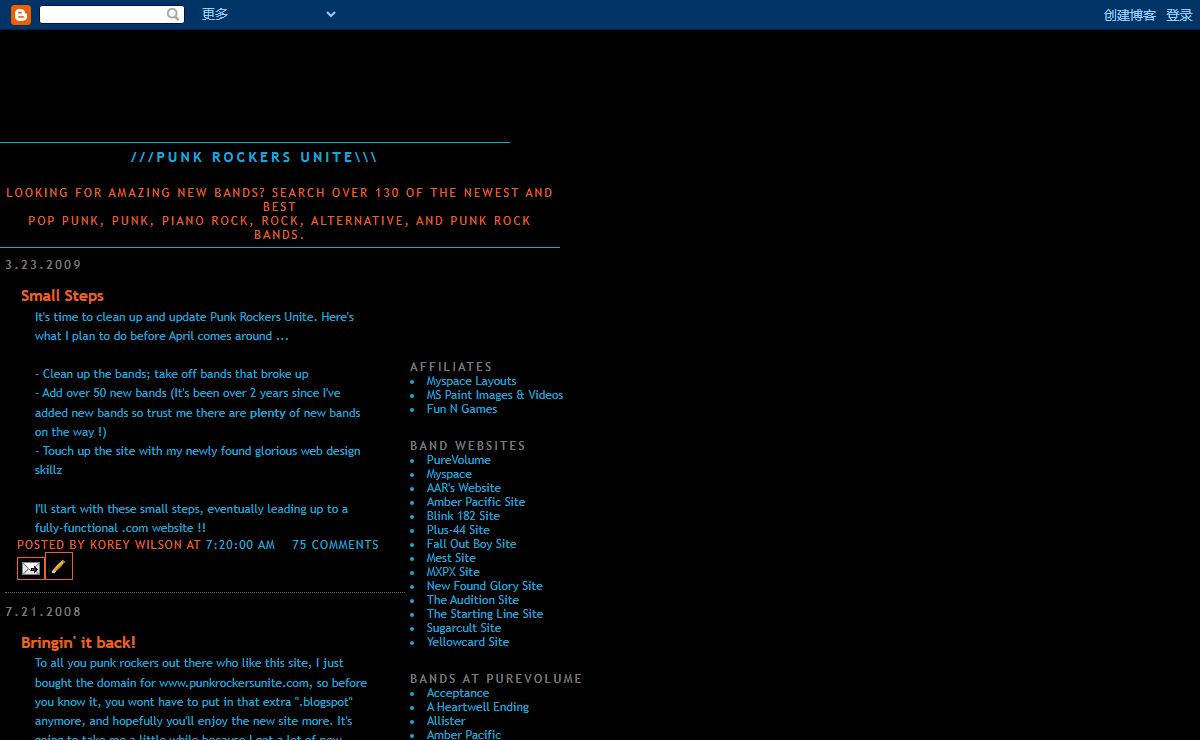
Task: Click the 登录 sign-in link
Action: [1179, 15]
